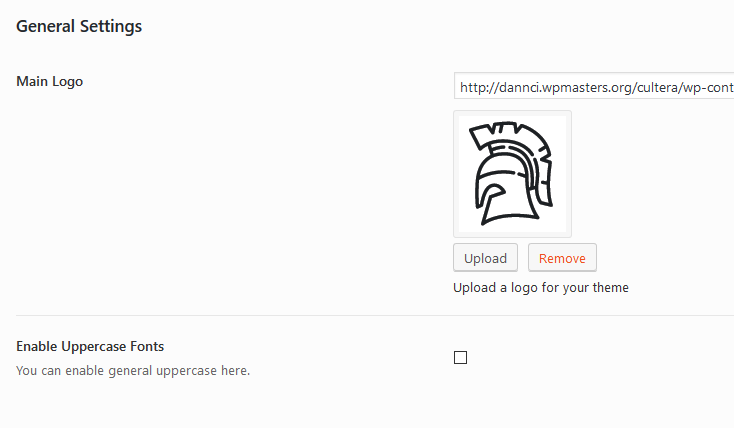Viewport: 734px width, 428px height.
Task: Click the Main Logo label
Action: [50, 81]
